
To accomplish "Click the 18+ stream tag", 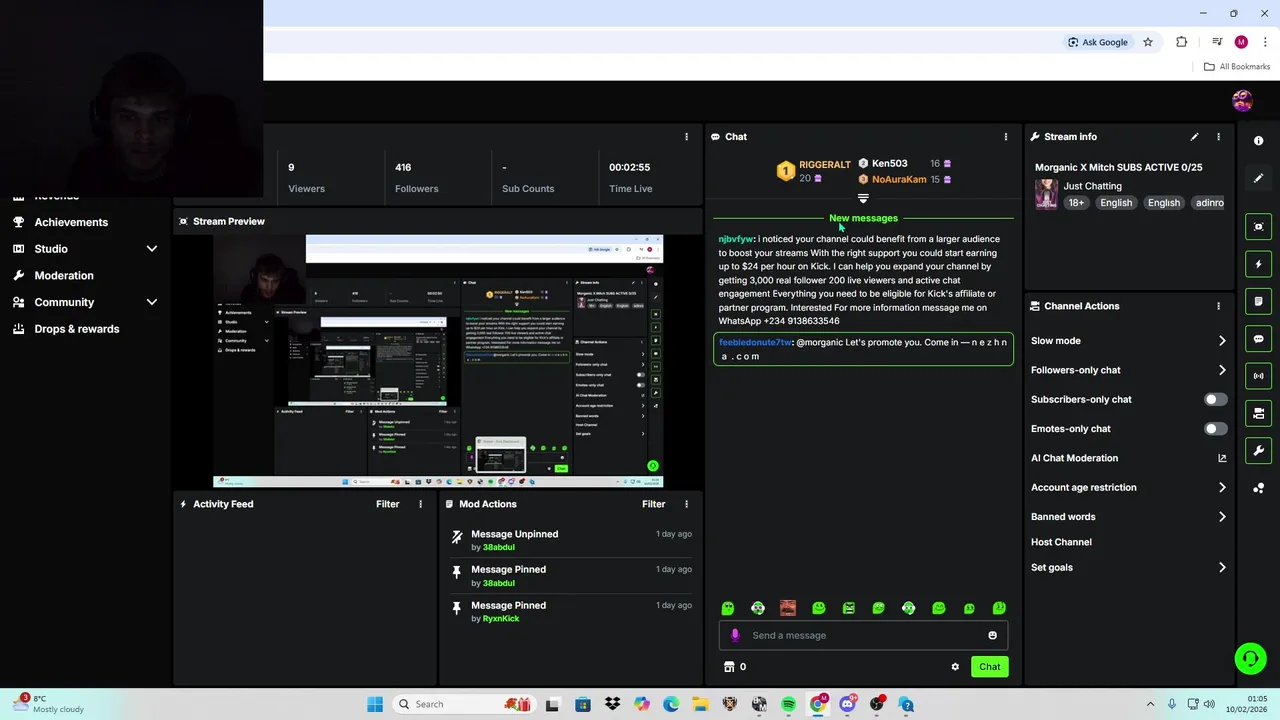I will pyautogui.click(x=1076, y=203).
